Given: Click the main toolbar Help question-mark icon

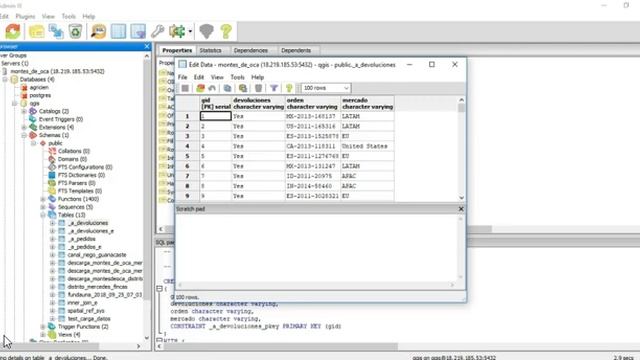Looking at the screenshot, I should pos(226,31).
